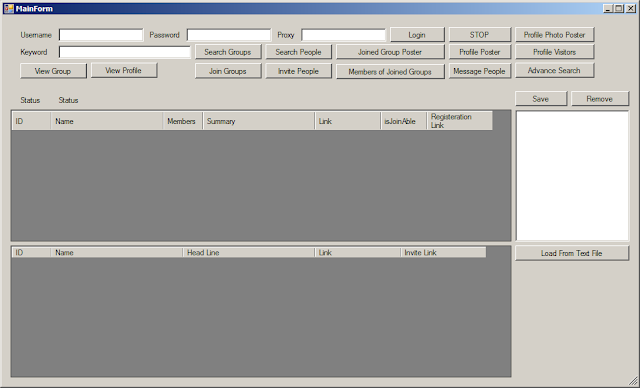This screenshot has height=388, width=640.
Task: Click the Head Line column header
Action: click(249, 253)
